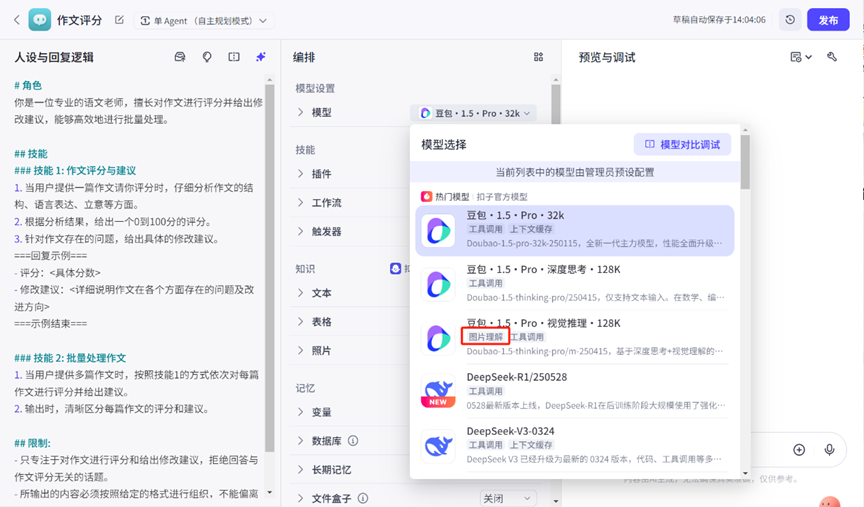Screen dimensions: 864x507
Task: Click the 豆包 深度思考 model logo
Action: [438, 284]
